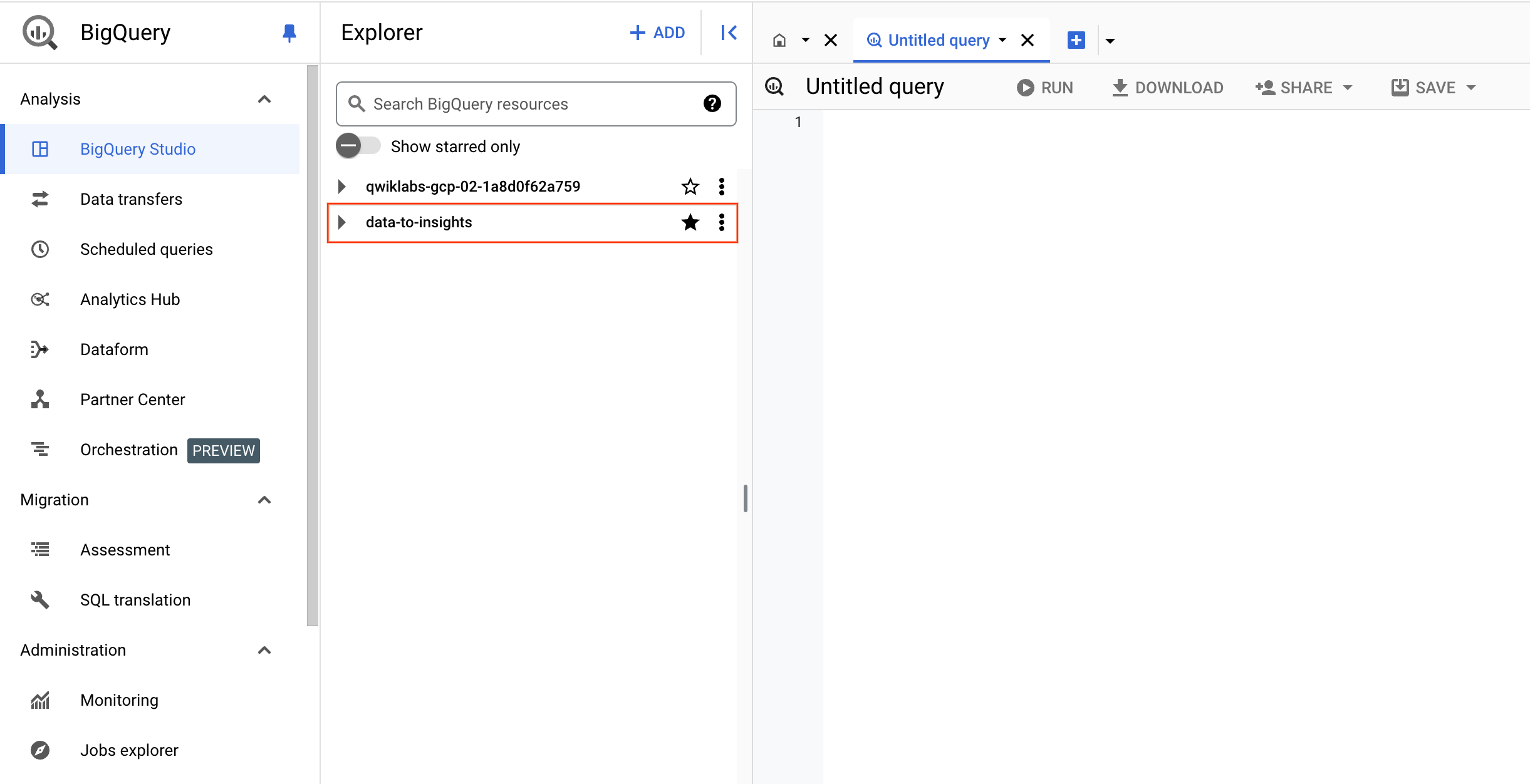The image size is (1530, 784).
Task: Collapse the Analysis section
Action: coord(264,99)
